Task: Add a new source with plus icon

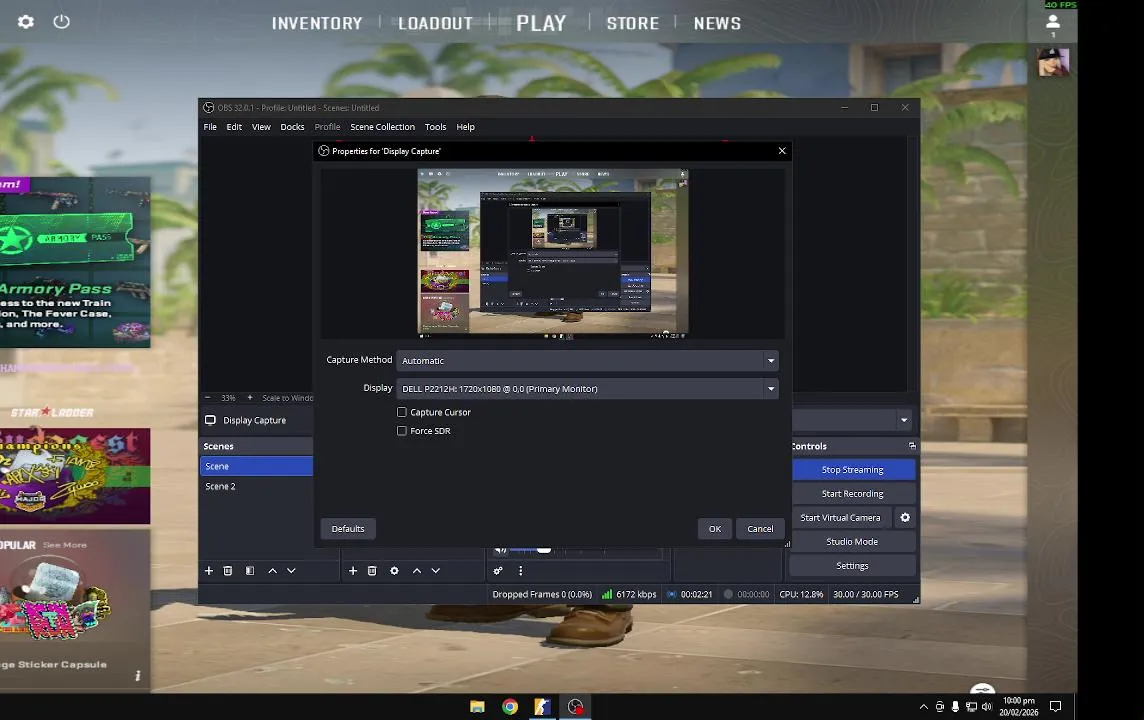Action: pyautogui.click(x=352, y=570)
